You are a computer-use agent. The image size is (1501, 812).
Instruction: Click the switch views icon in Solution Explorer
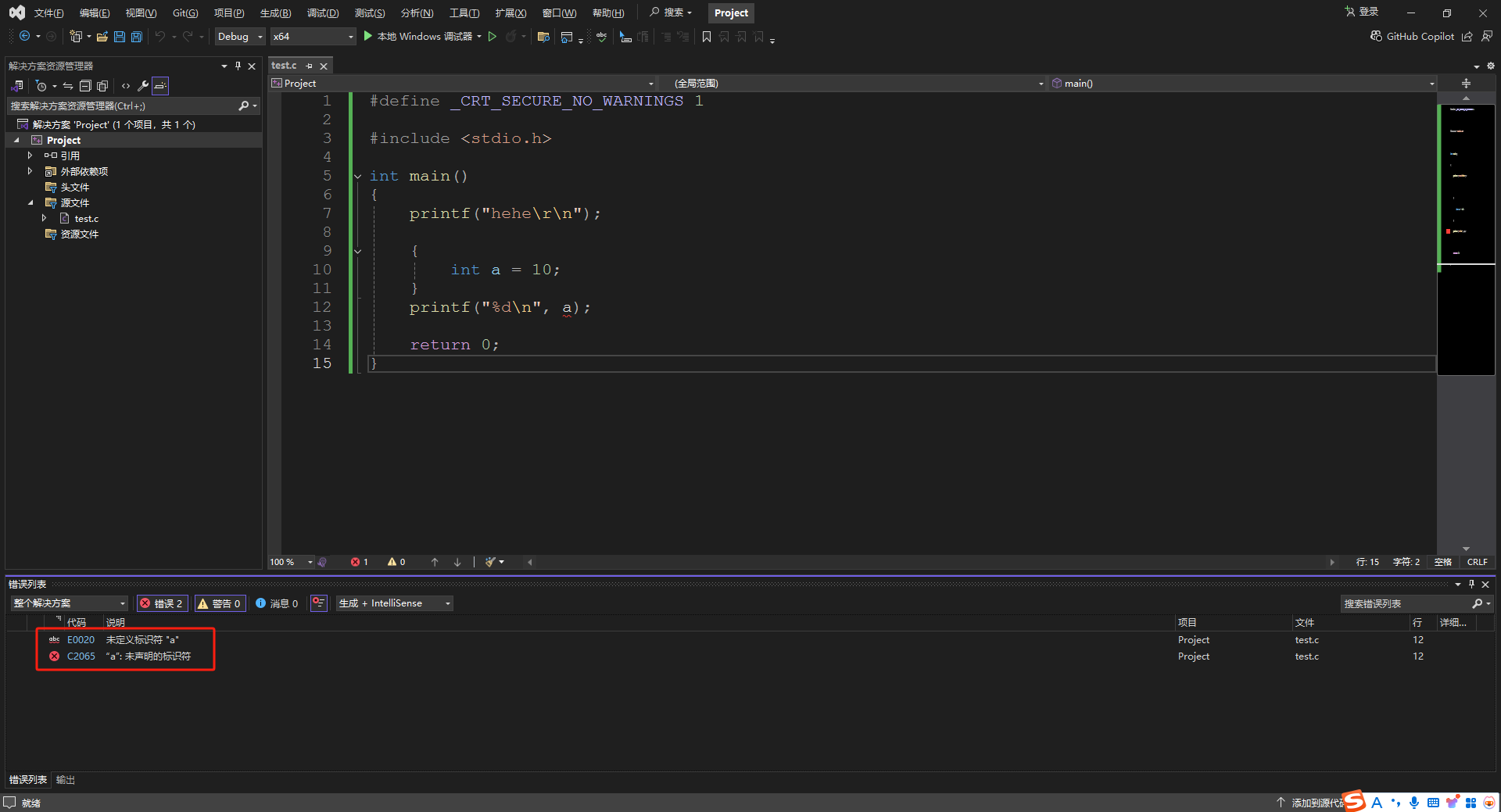pos(17,86)
